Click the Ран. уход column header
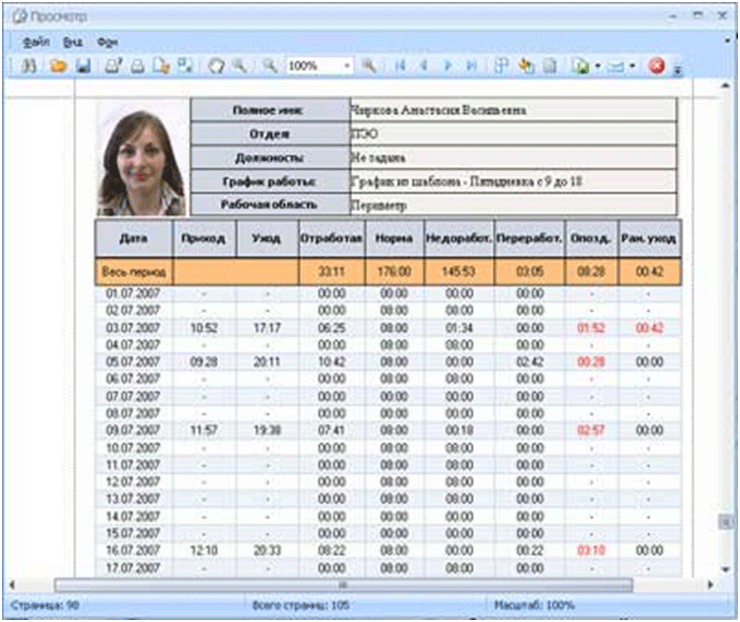 click(649, 238)
